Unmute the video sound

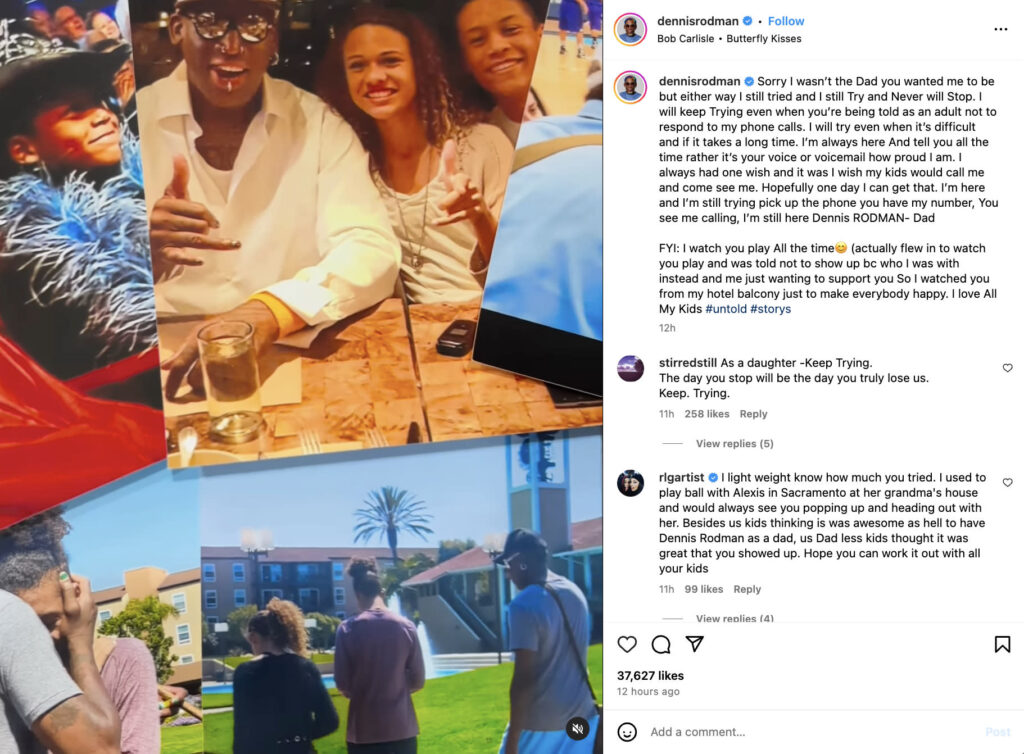(578, 729)
